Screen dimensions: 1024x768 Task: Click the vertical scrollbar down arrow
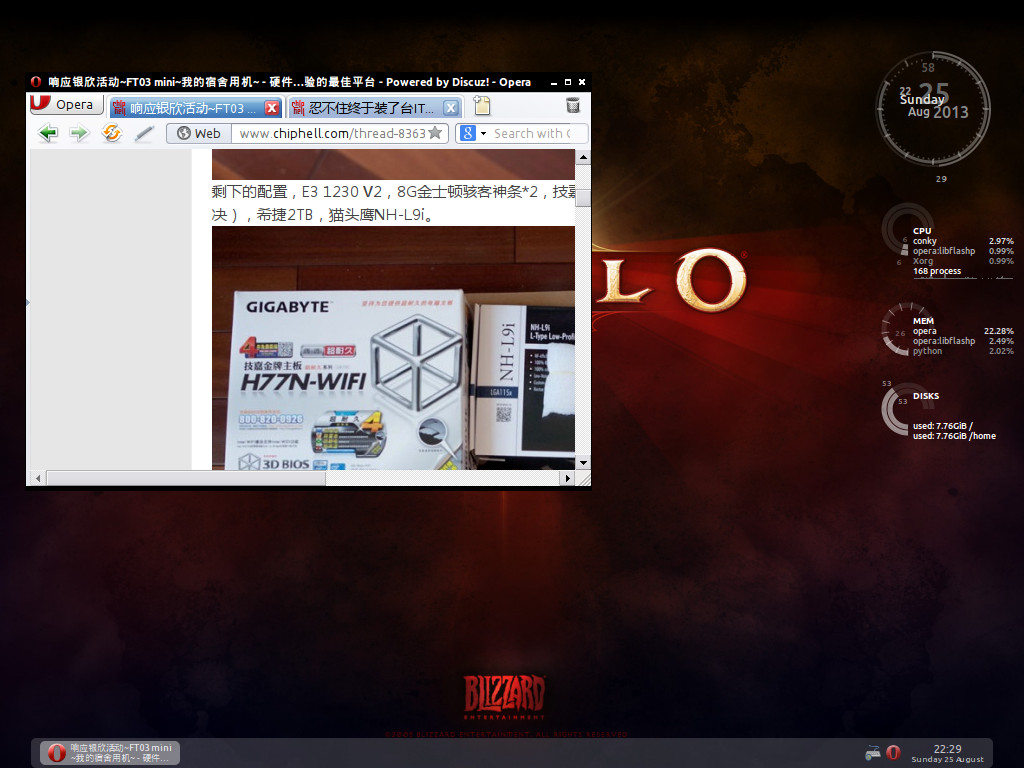pyautogui.click(x=583, y=462)
